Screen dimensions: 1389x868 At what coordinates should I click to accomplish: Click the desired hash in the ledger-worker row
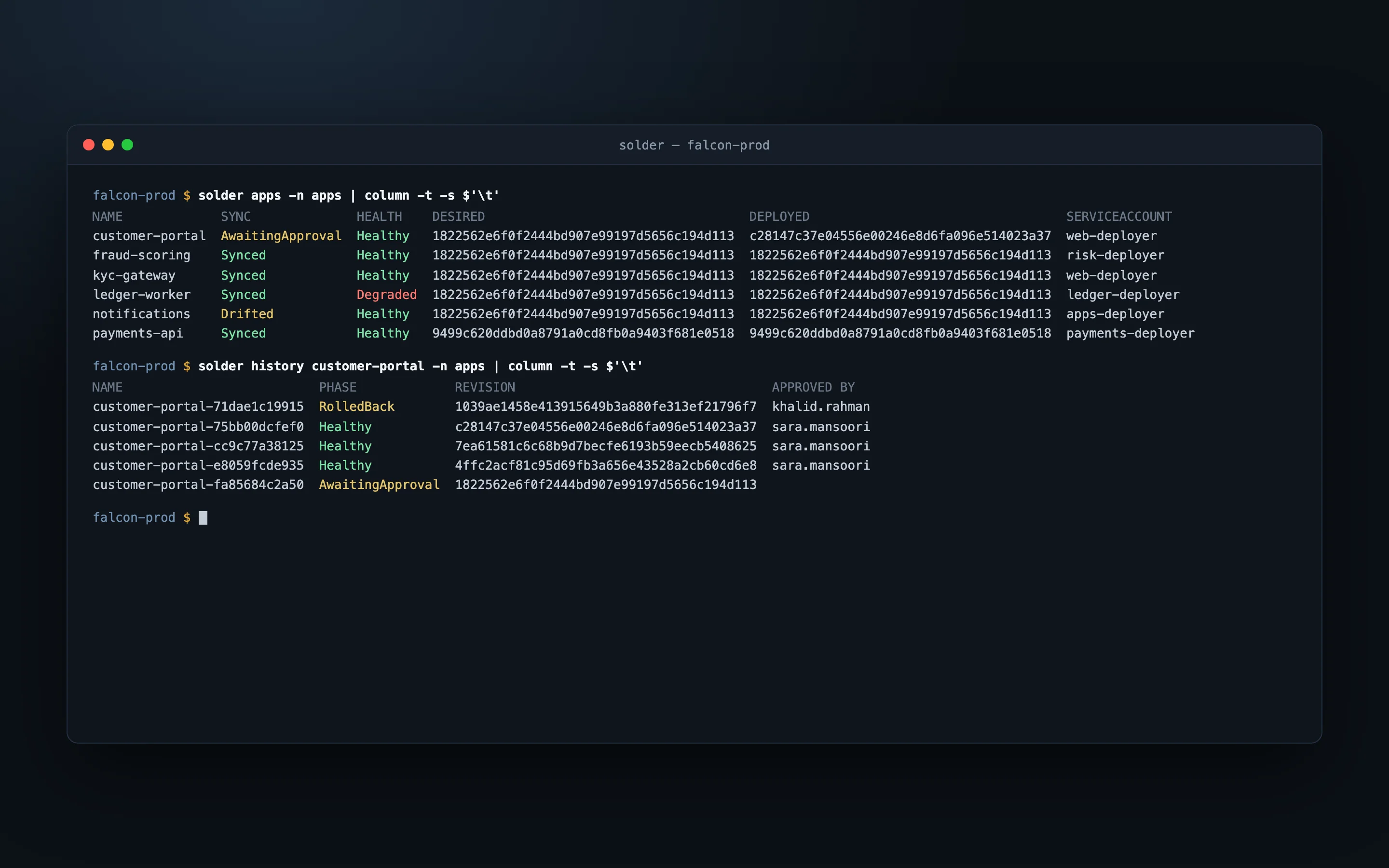pyautogui.click(x=583, y=295)
